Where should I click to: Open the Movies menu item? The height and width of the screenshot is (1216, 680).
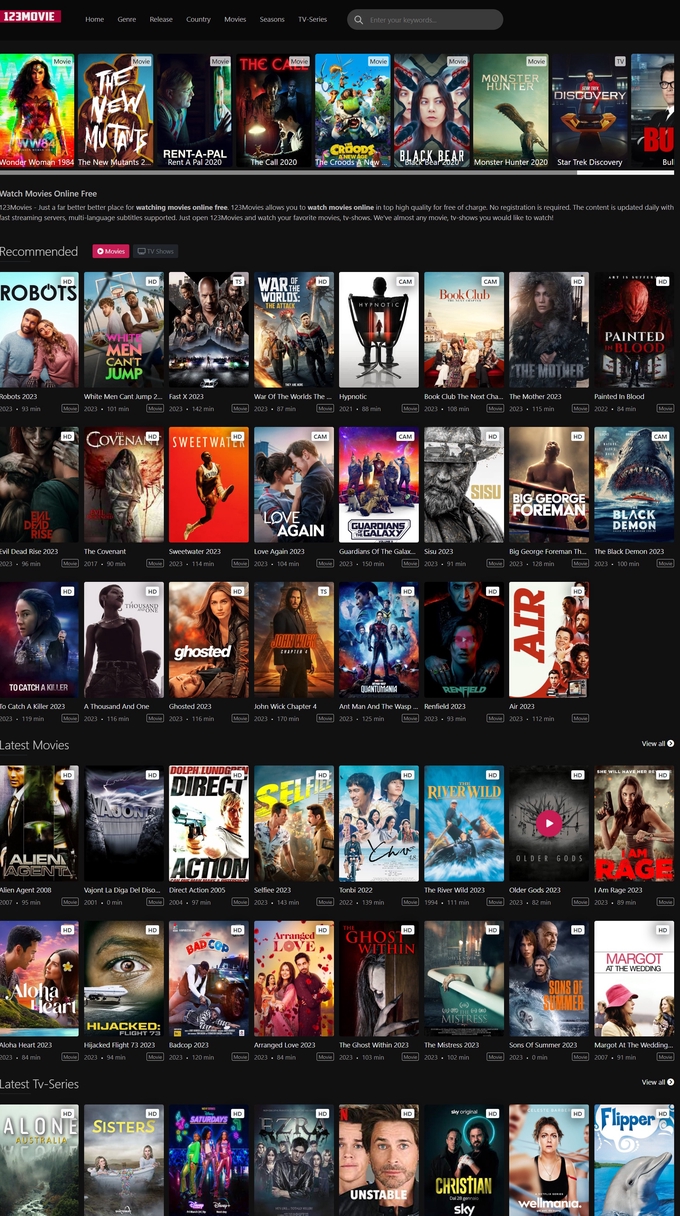click(x=235, y=20)
